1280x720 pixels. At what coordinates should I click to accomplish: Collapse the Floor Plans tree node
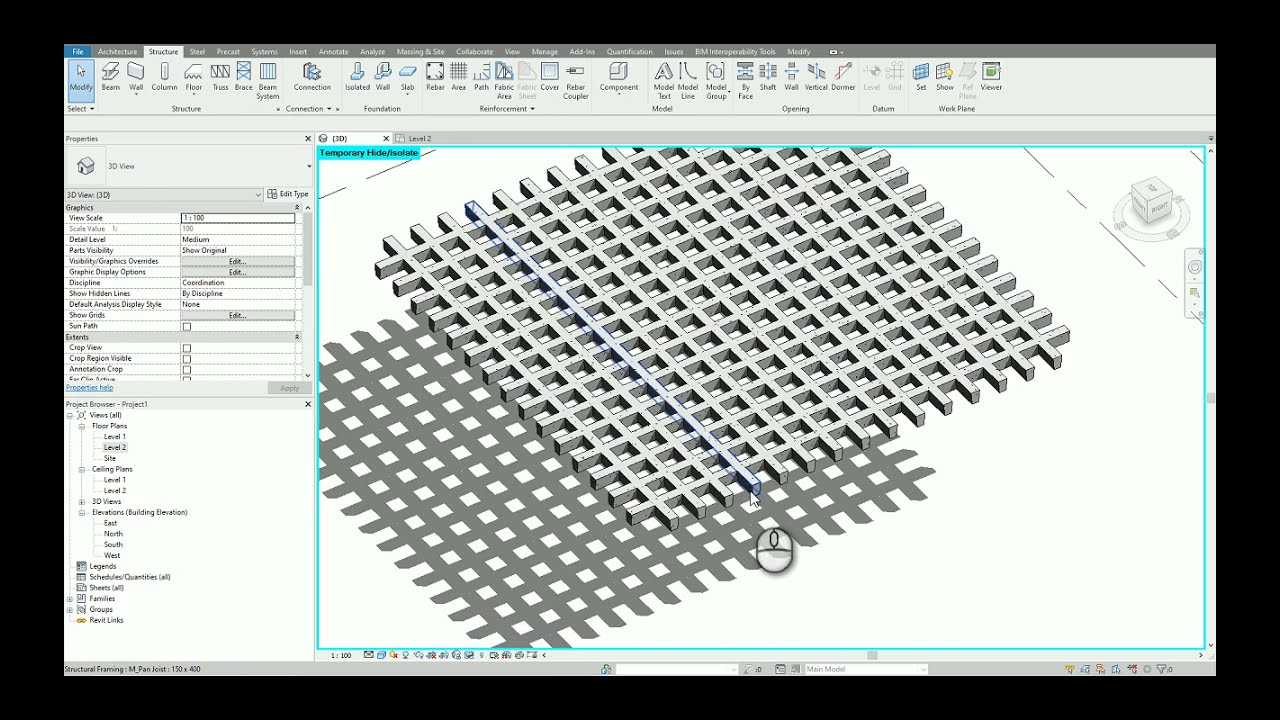coord(82,426)
